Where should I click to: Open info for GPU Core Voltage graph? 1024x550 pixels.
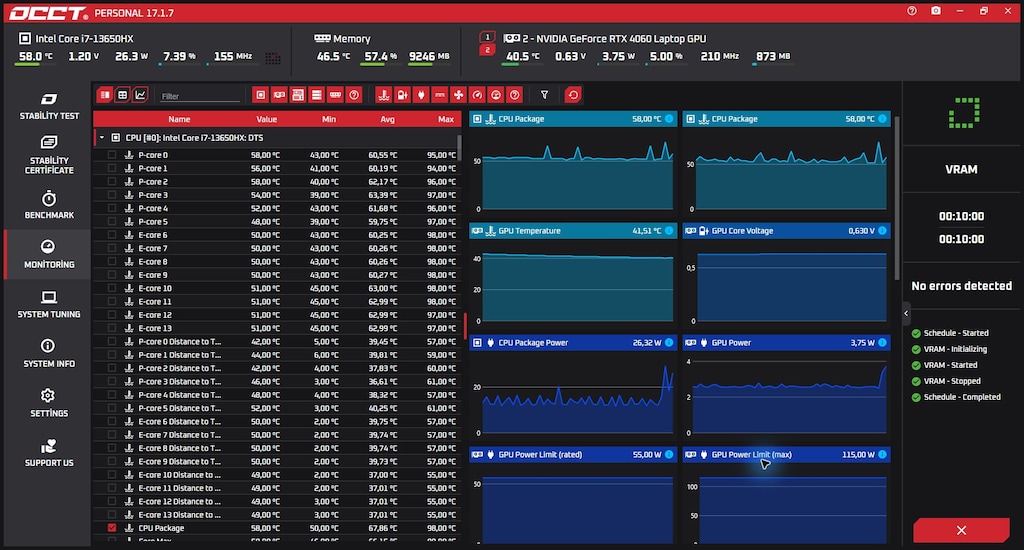882,231
